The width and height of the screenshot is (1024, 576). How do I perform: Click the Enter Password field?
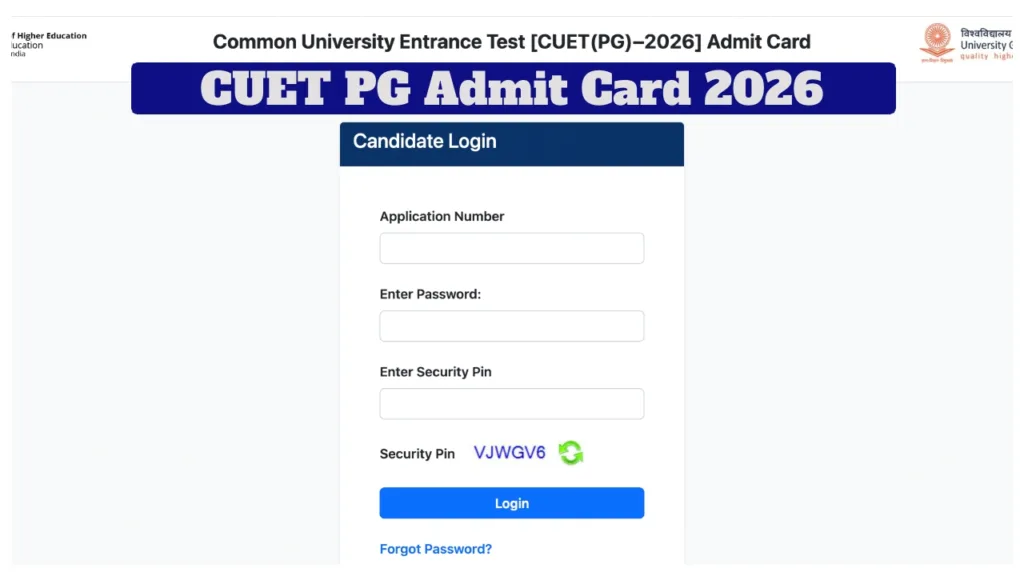coord(511,326)
